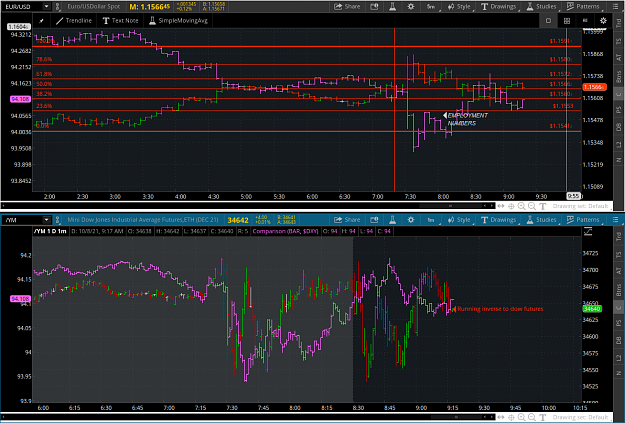625x423 pixels.
Task: Click the link icon beside EUR/USD symbol
Action: point(57,6)
